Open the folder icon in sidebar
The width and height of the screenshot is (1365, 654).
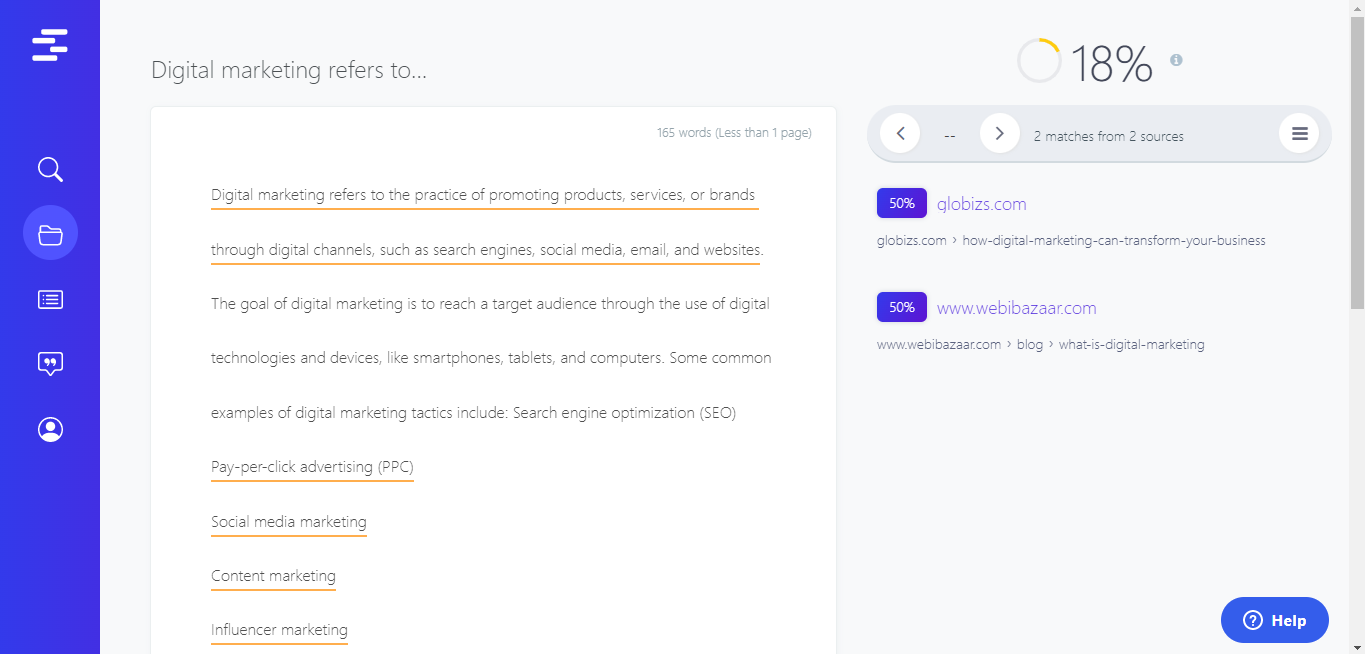pos(50,234)
